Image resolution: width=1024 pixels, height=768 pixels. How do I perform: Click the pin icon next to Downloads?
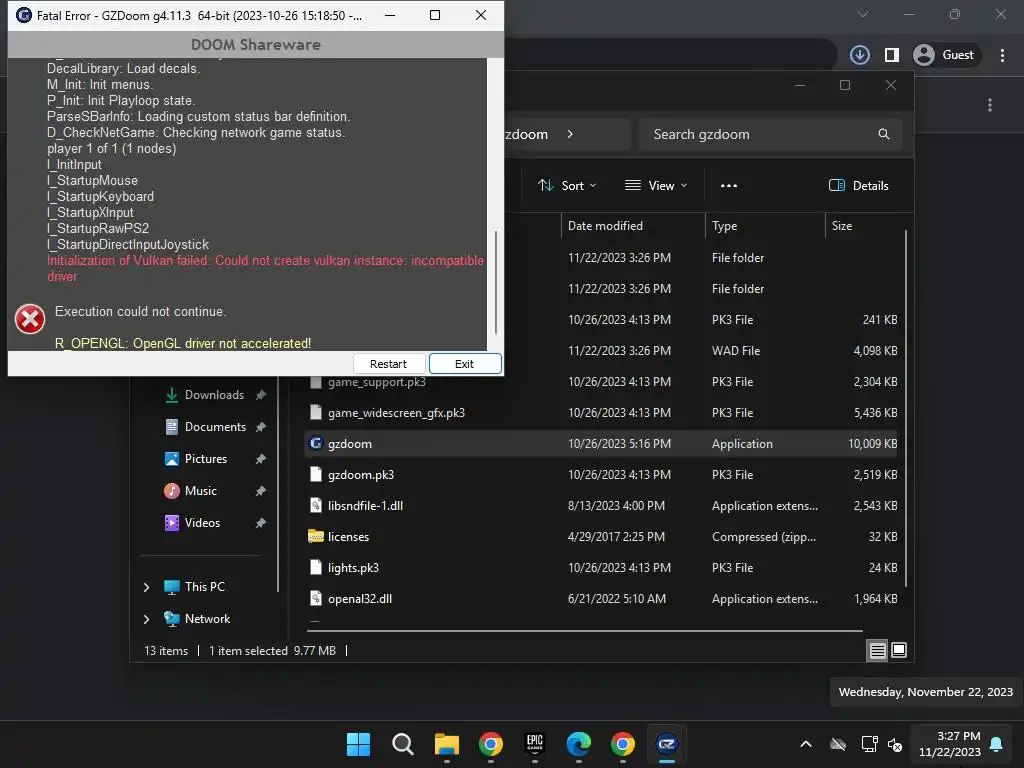(261, 394)
